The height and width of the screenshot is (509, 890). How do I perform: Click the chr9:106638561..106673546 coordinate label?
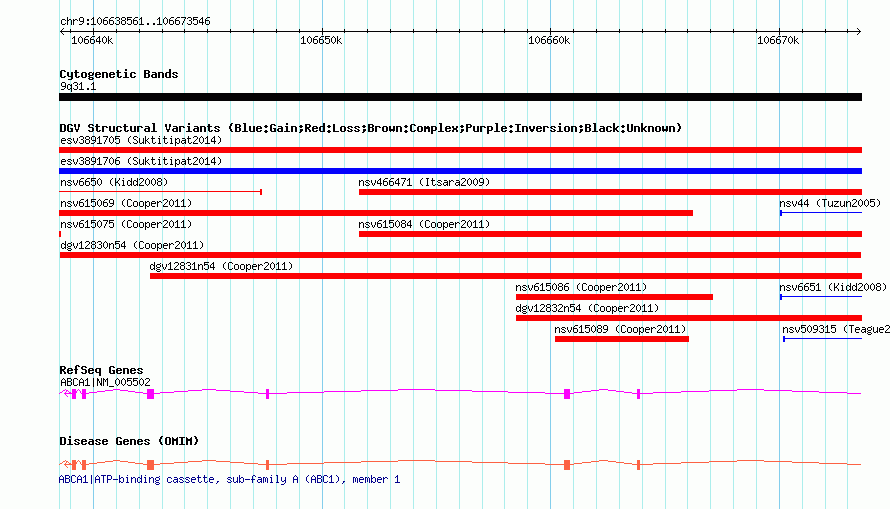[x=135, y=21]
